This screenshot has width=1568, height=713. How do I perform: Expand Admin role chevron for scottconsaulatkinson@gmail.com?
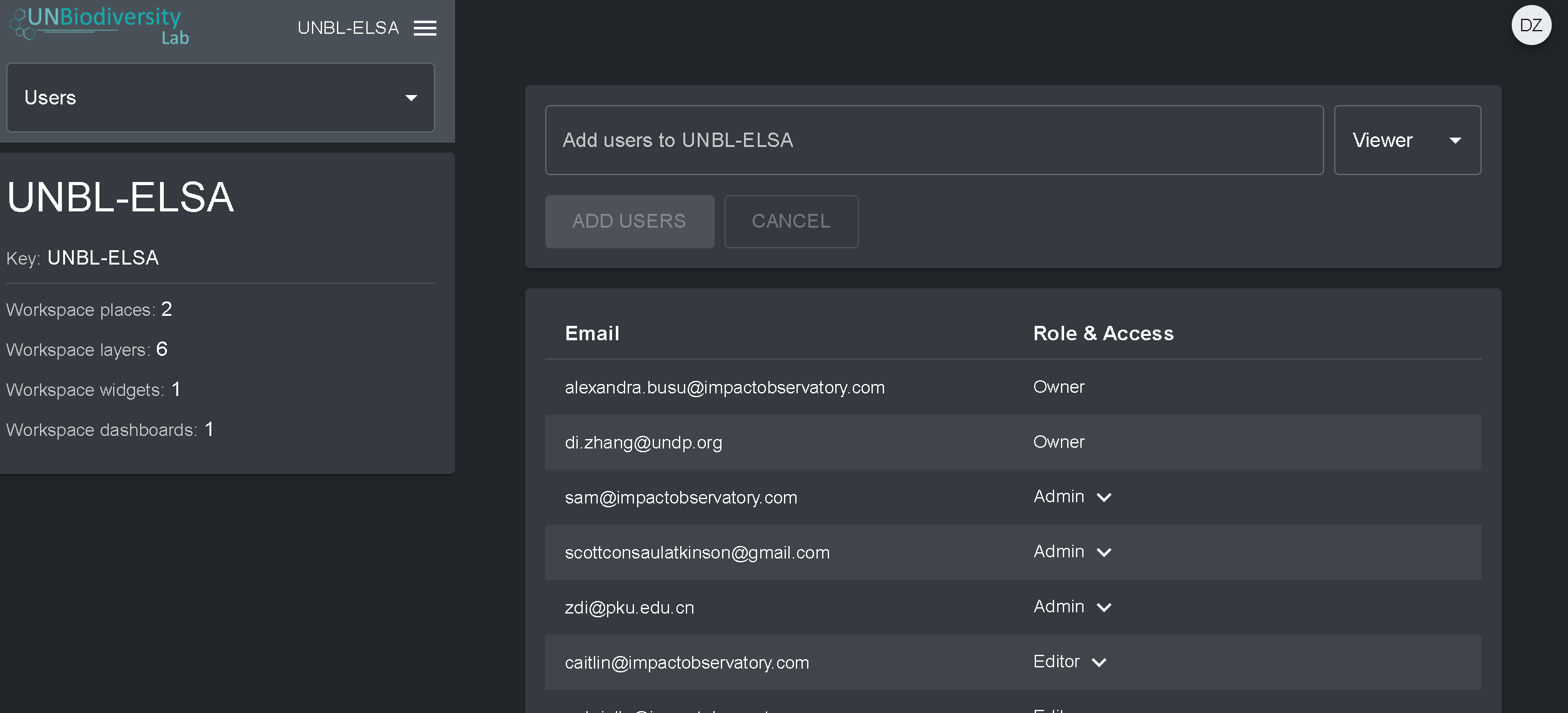pyautogui.click(x=1103, y=552)
